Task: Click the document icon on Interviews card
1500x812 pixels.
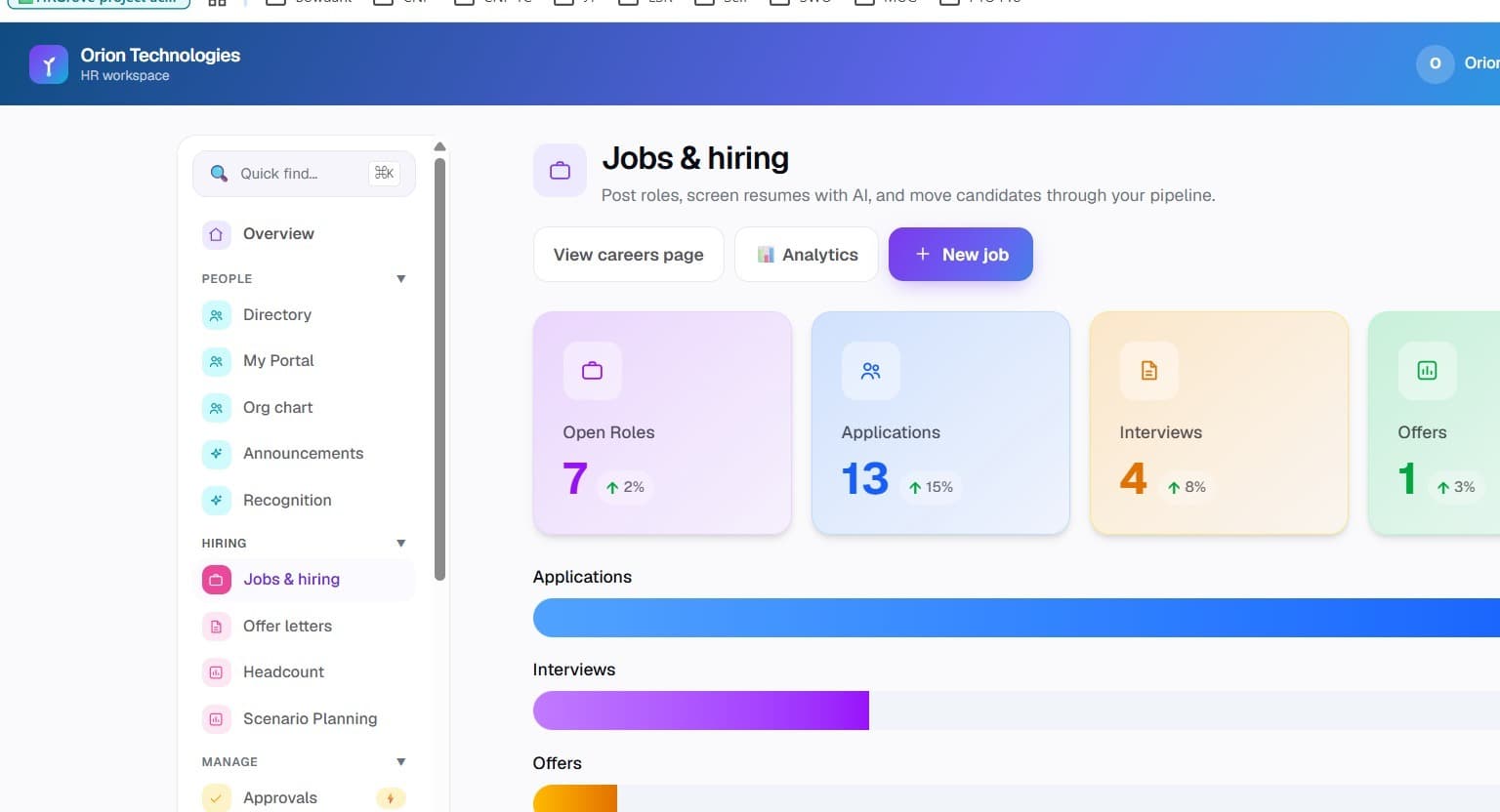Action: pos(1148,371)
